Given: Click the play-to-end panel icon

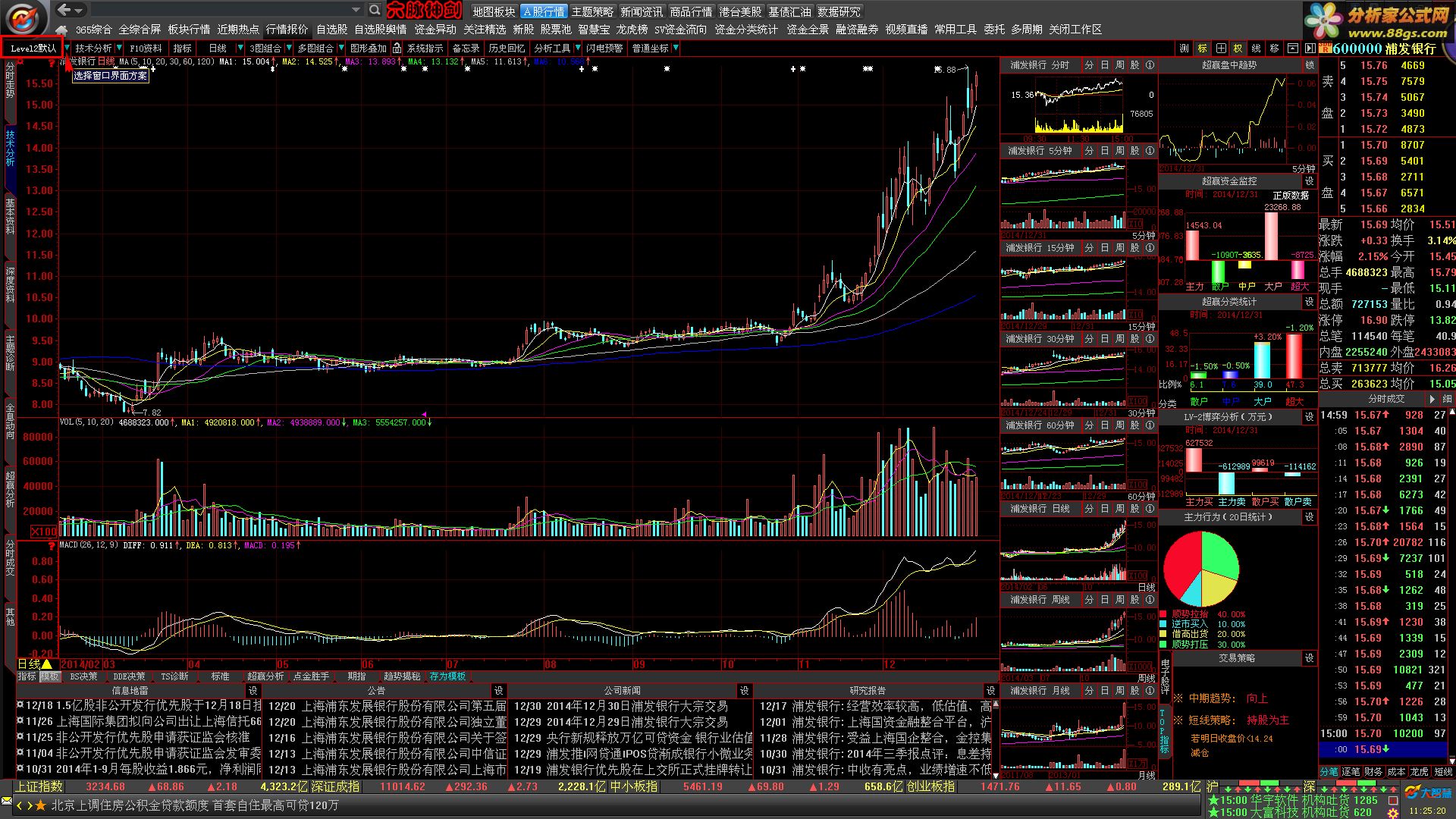Looking at the screenshot, I should coord(1310,48).
